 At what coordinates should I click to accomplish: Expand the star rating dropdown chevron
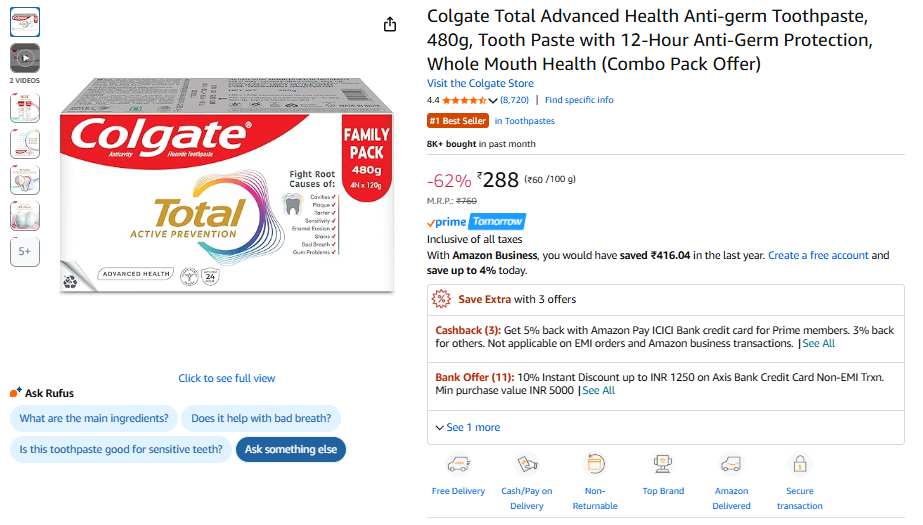tap(493, 100)
